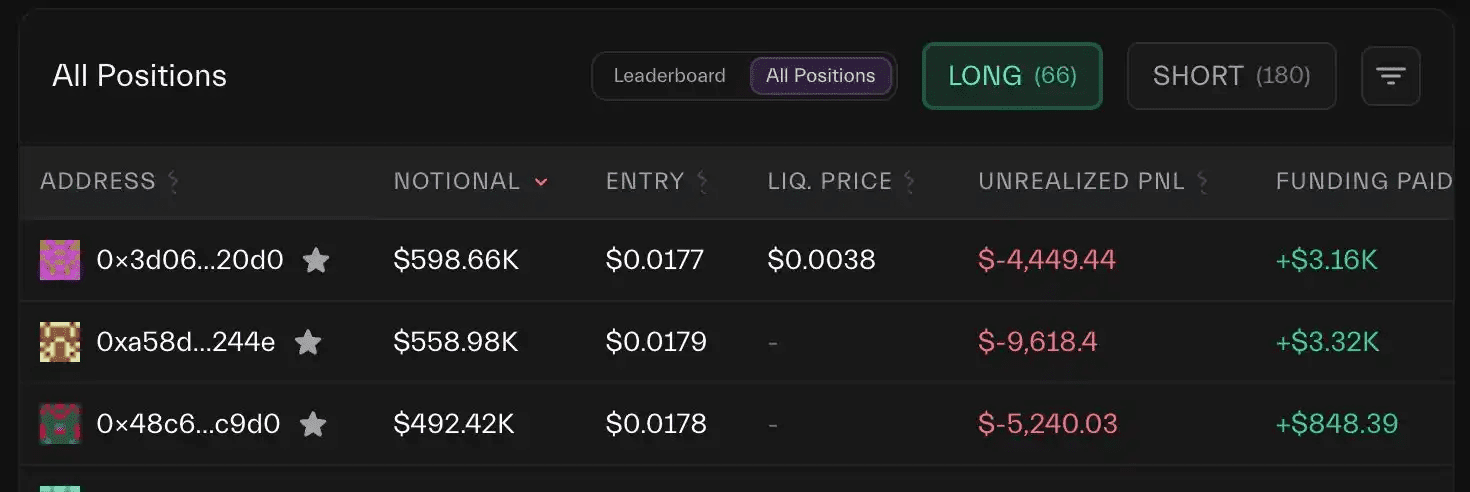This screenshot has height=492, width=1470.
Task: Star the 0x3d06...20d0 address
Action: tap(316, 261)
